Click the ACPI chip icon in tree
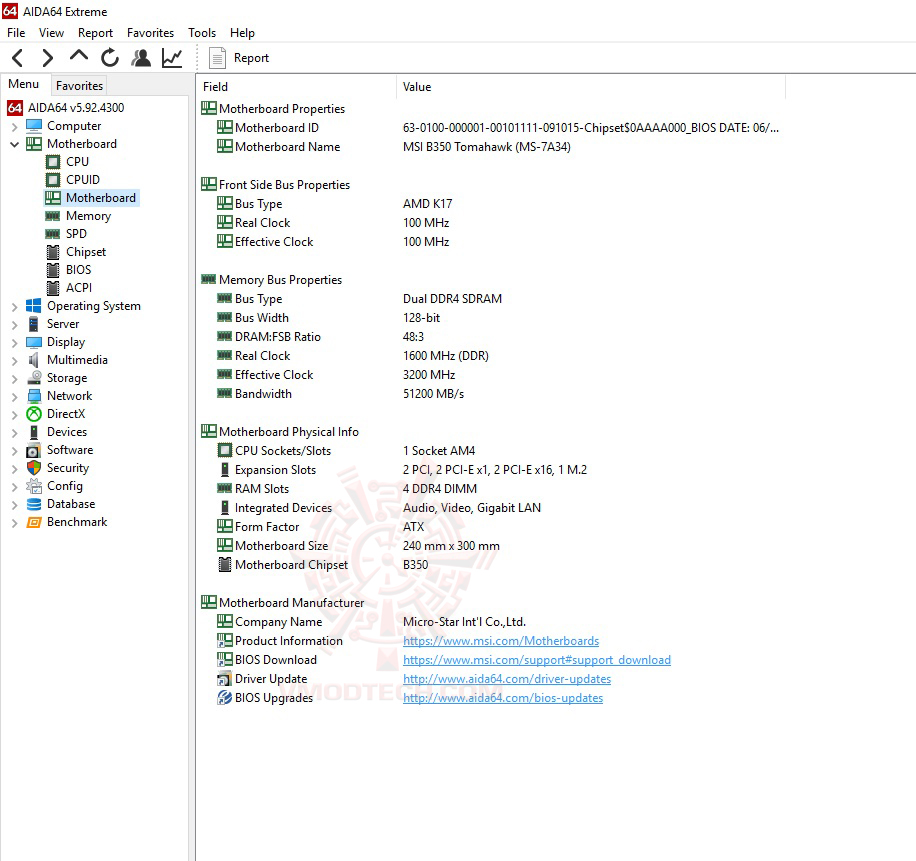 tap(53, 288)
